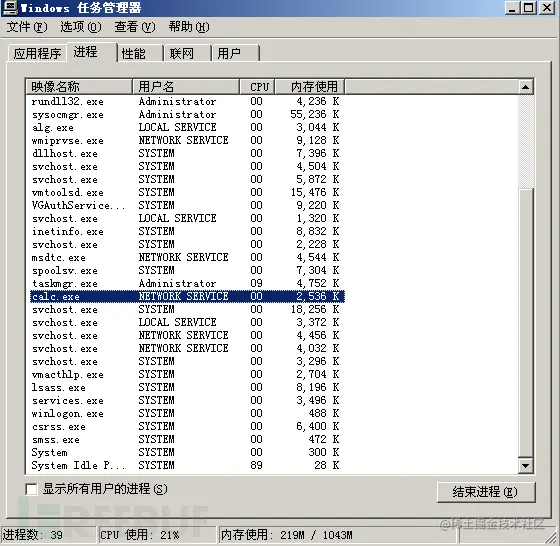Viewport: 560px width, 546px height.
Task: Select the System Idle P... process
Action: click(x=187, y=465)
